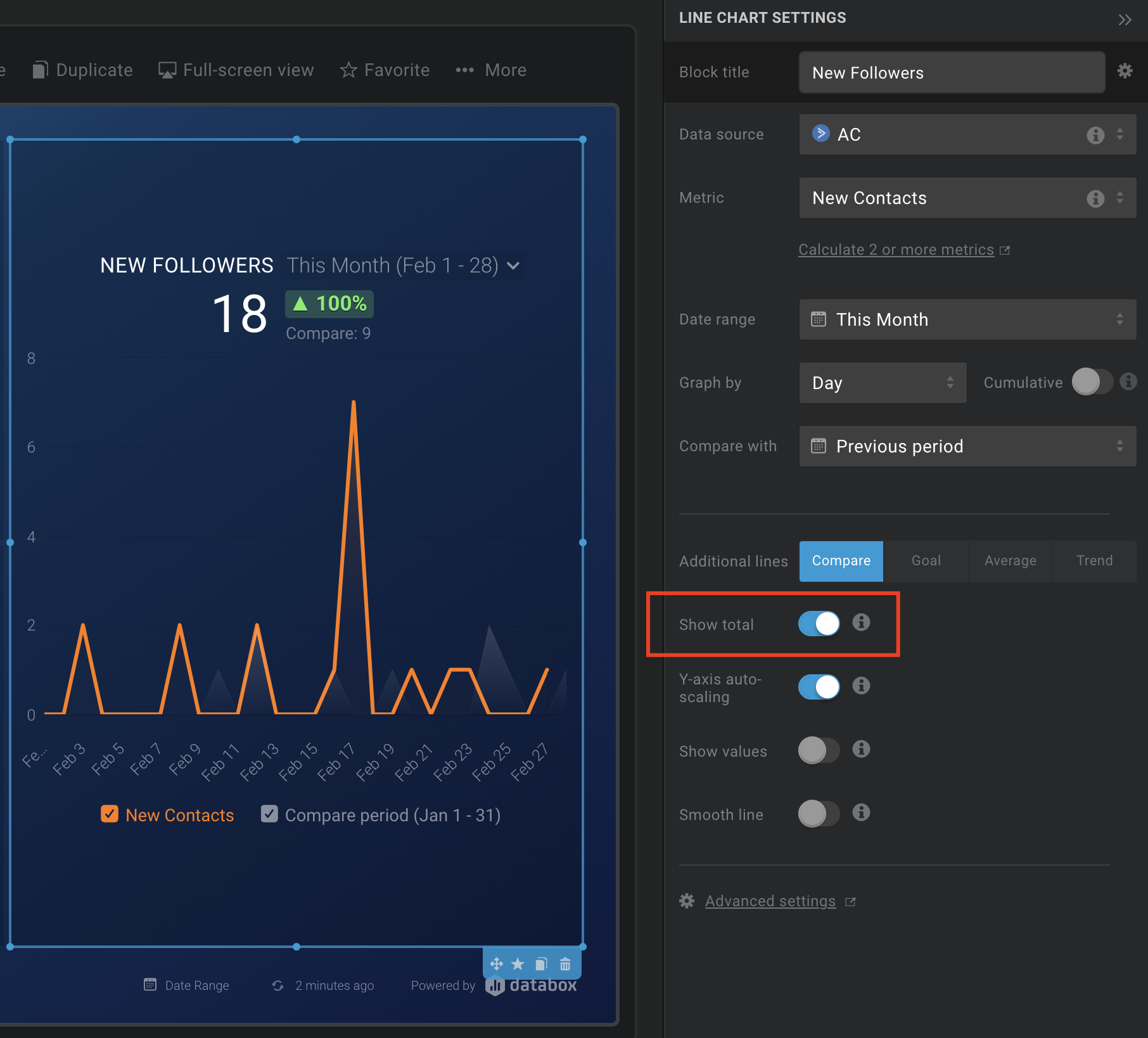
Task: Click move icon on block toolbar
Action: point(497,964)
